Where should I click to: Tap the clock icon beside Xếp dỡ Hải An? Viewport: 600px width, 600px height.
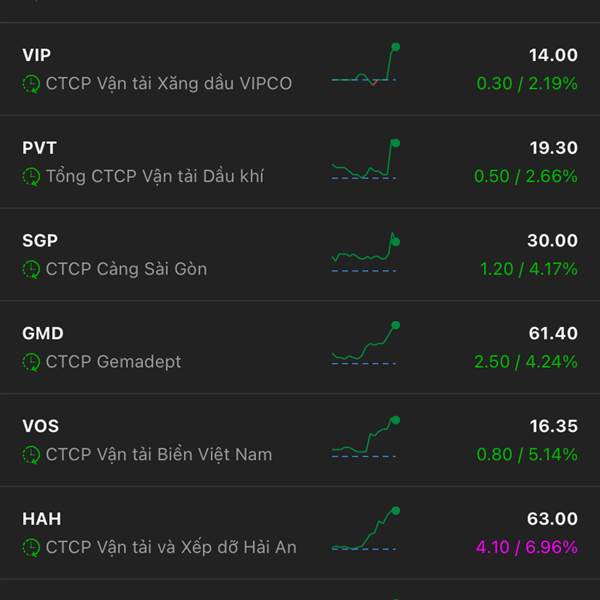(x=31, y=548)
